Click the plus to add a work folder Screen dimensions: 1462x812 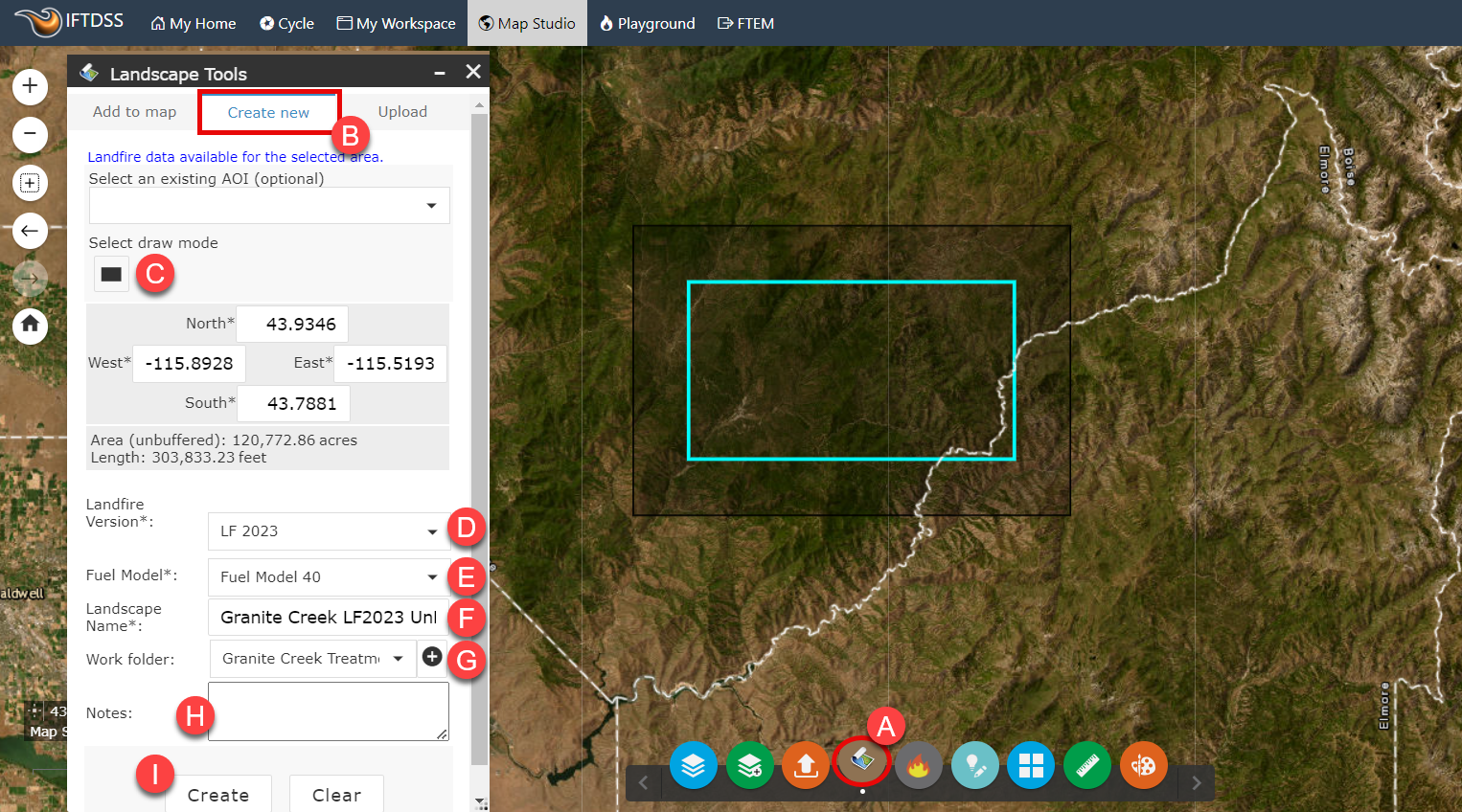(x=432, y=657)
